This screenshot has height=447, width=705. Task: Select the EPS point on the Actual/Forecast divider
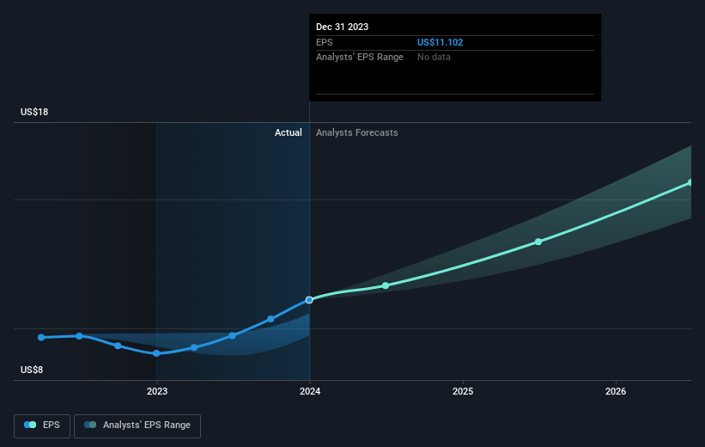click(309, 299)
